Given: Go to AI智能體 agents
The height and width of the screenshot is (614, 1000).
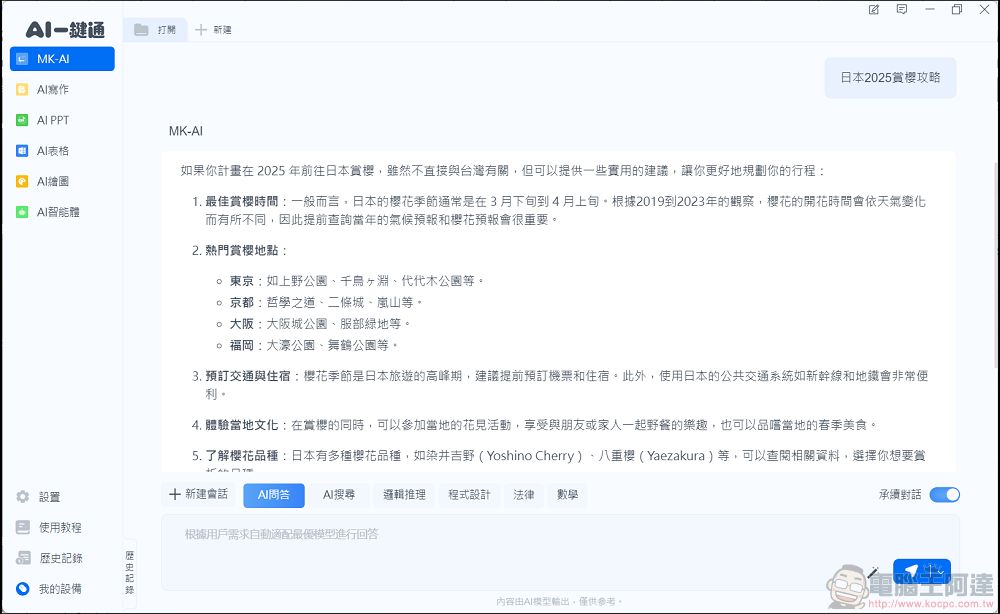Looking at the screenshot, I should coord(56,212).
